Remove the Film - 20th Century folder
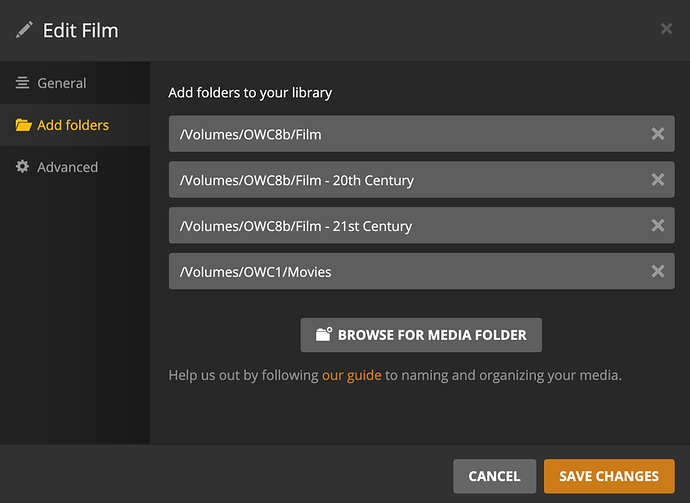Image resolution: width=690 pixels, height=503 pixels. click(x=657, y=180)
